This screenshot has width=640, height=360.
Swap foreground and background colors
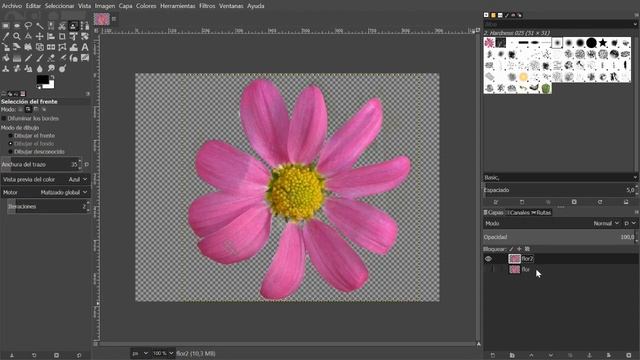point(52,77)
